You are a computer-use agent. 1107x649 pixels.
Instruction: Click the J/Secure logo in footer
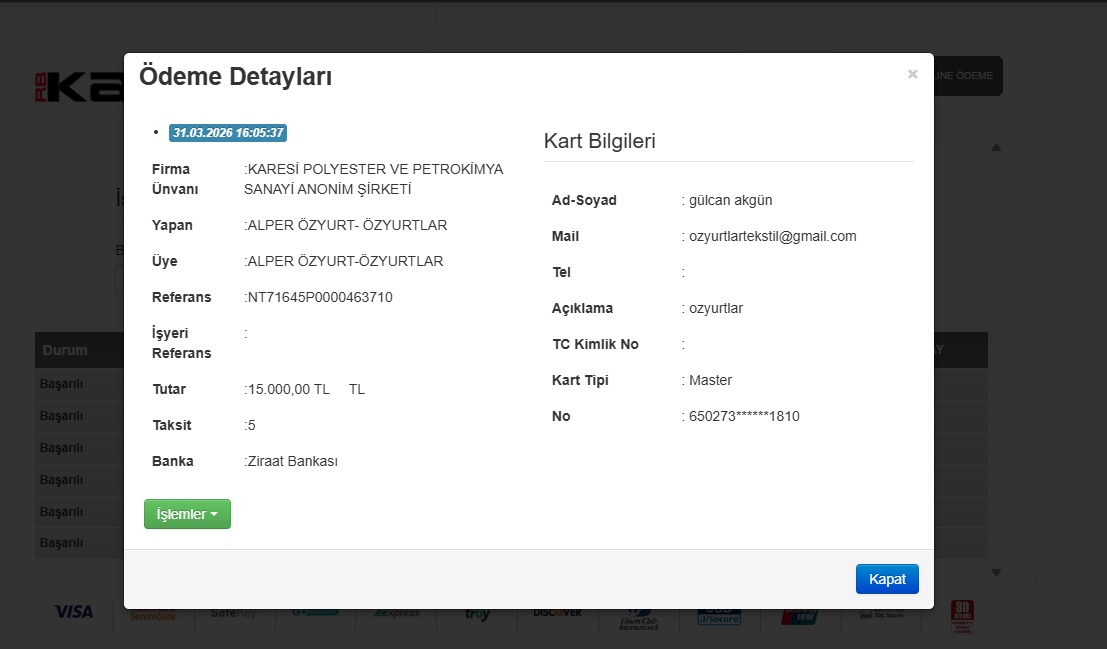pyautogui.click(x=719, y=614)
